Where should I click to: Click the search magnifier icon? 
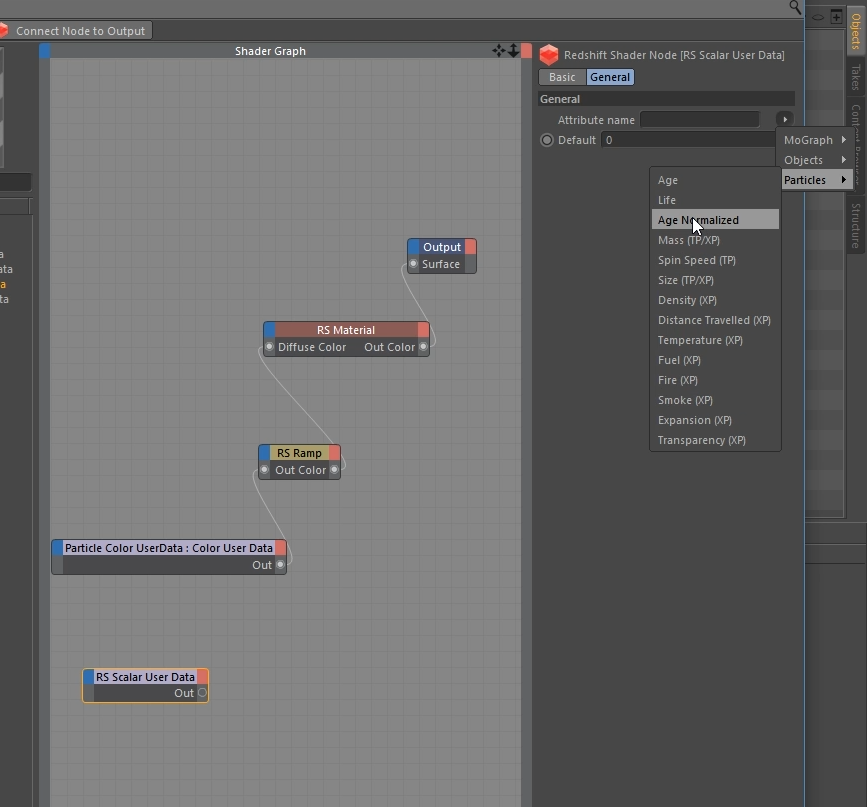[x=795, y=7]
